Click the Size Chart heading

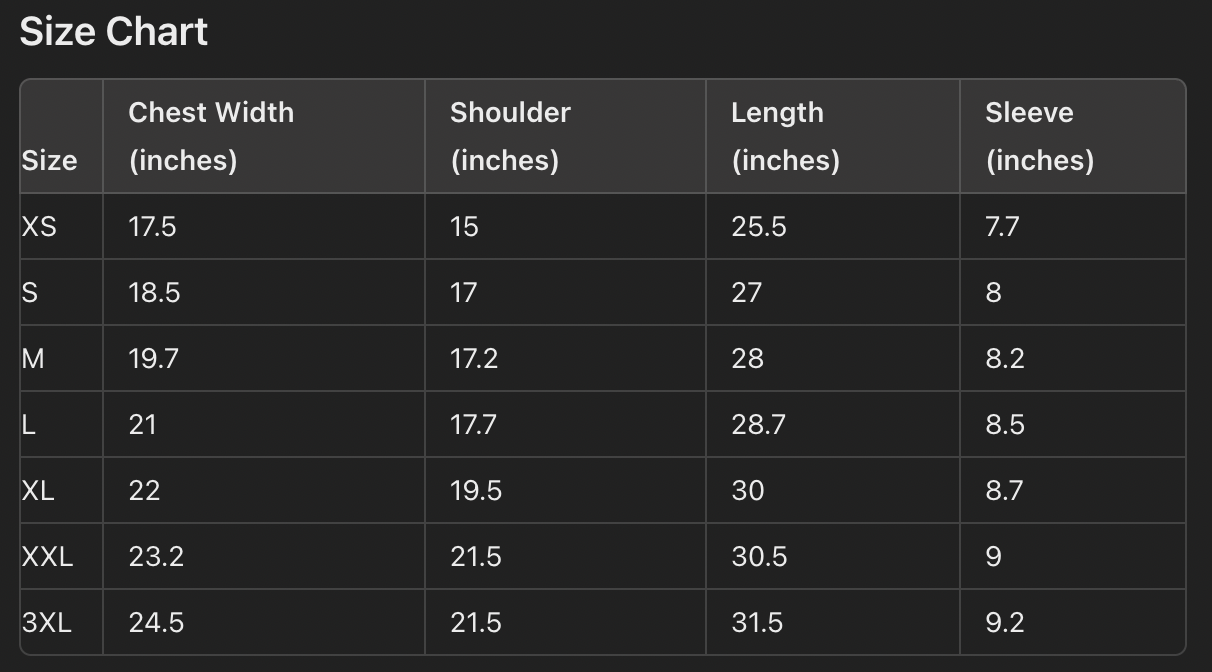pos(114,32)
